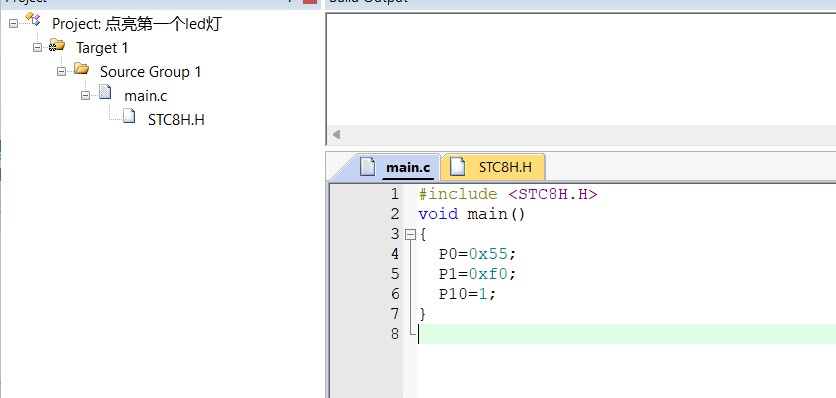Place cursor on line P0=0x55;
This screenshot has height=398, width=836.
478,254
